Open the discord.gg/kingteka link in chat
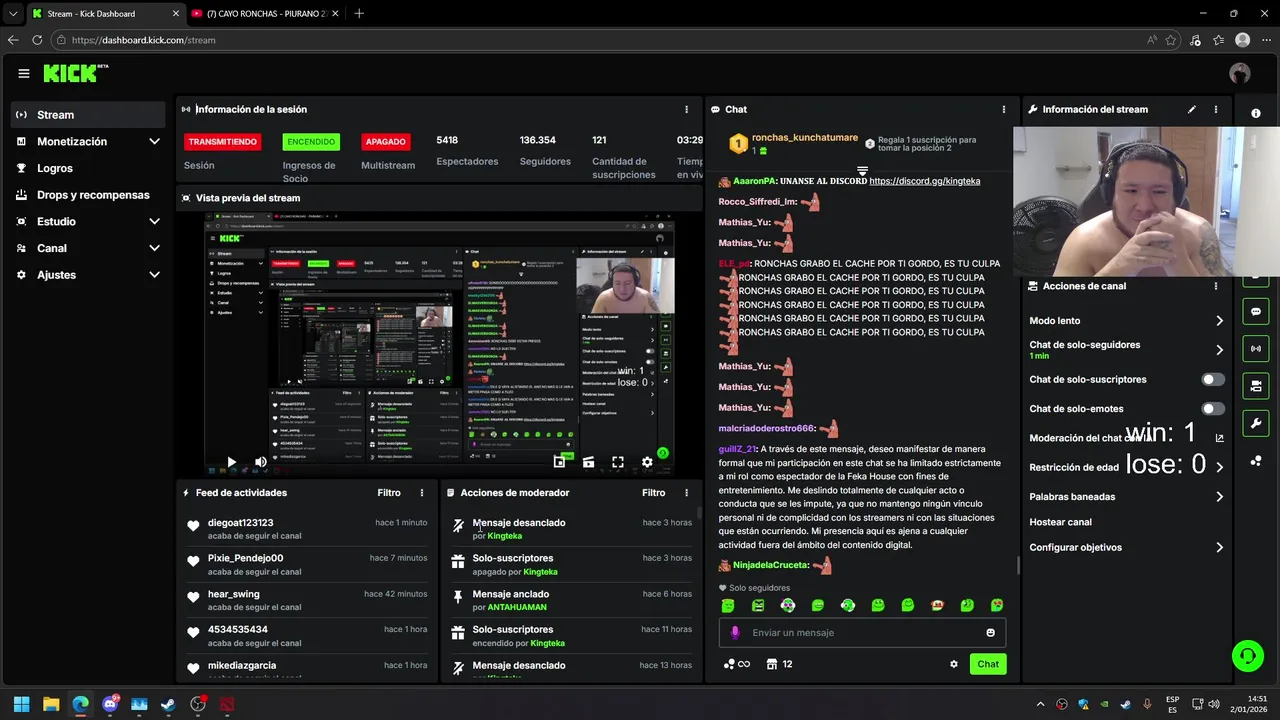The image size is (1280, 720). point(925,181)
